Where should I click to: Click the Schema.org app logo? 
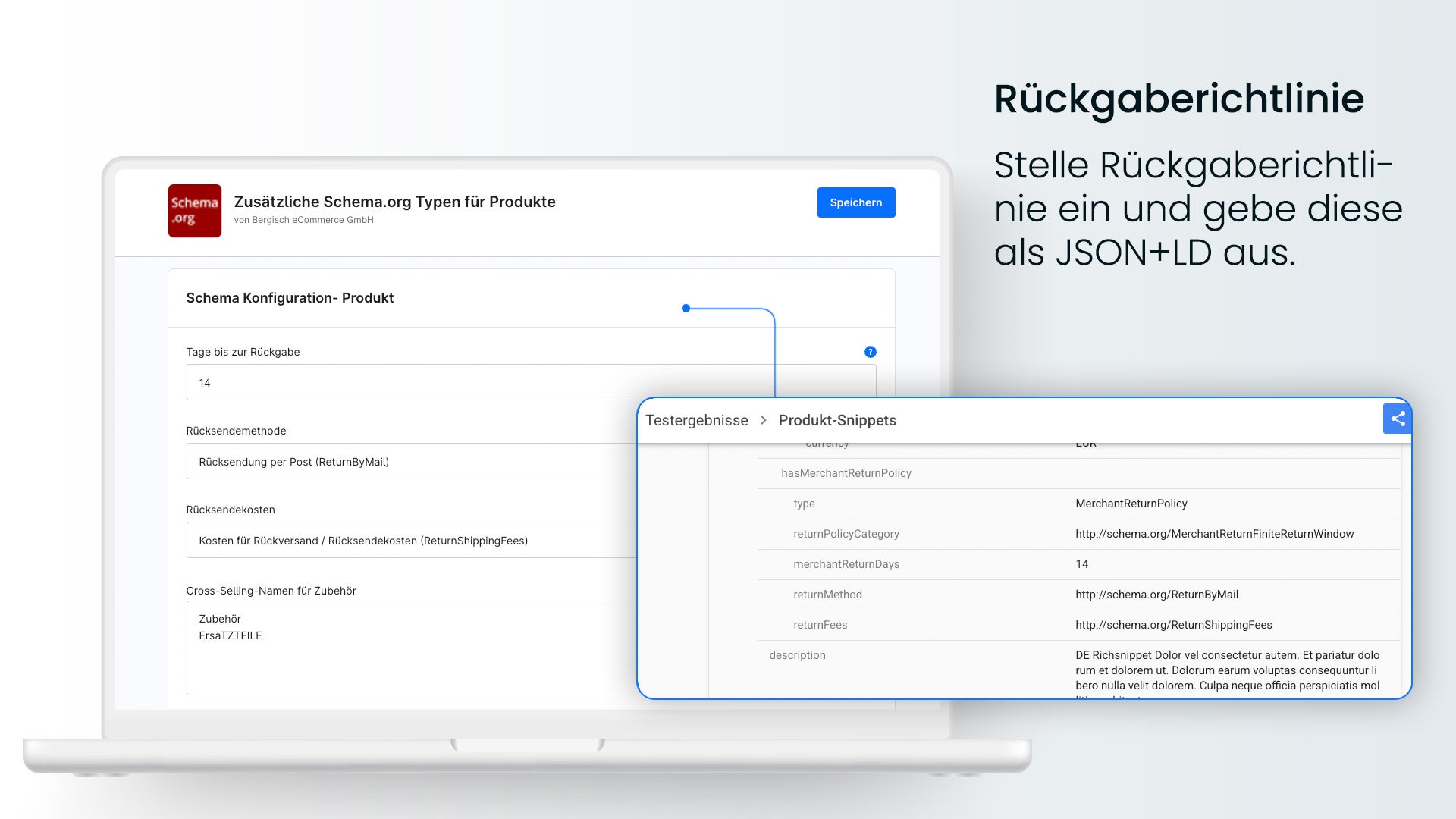click(x=195, y=211)
